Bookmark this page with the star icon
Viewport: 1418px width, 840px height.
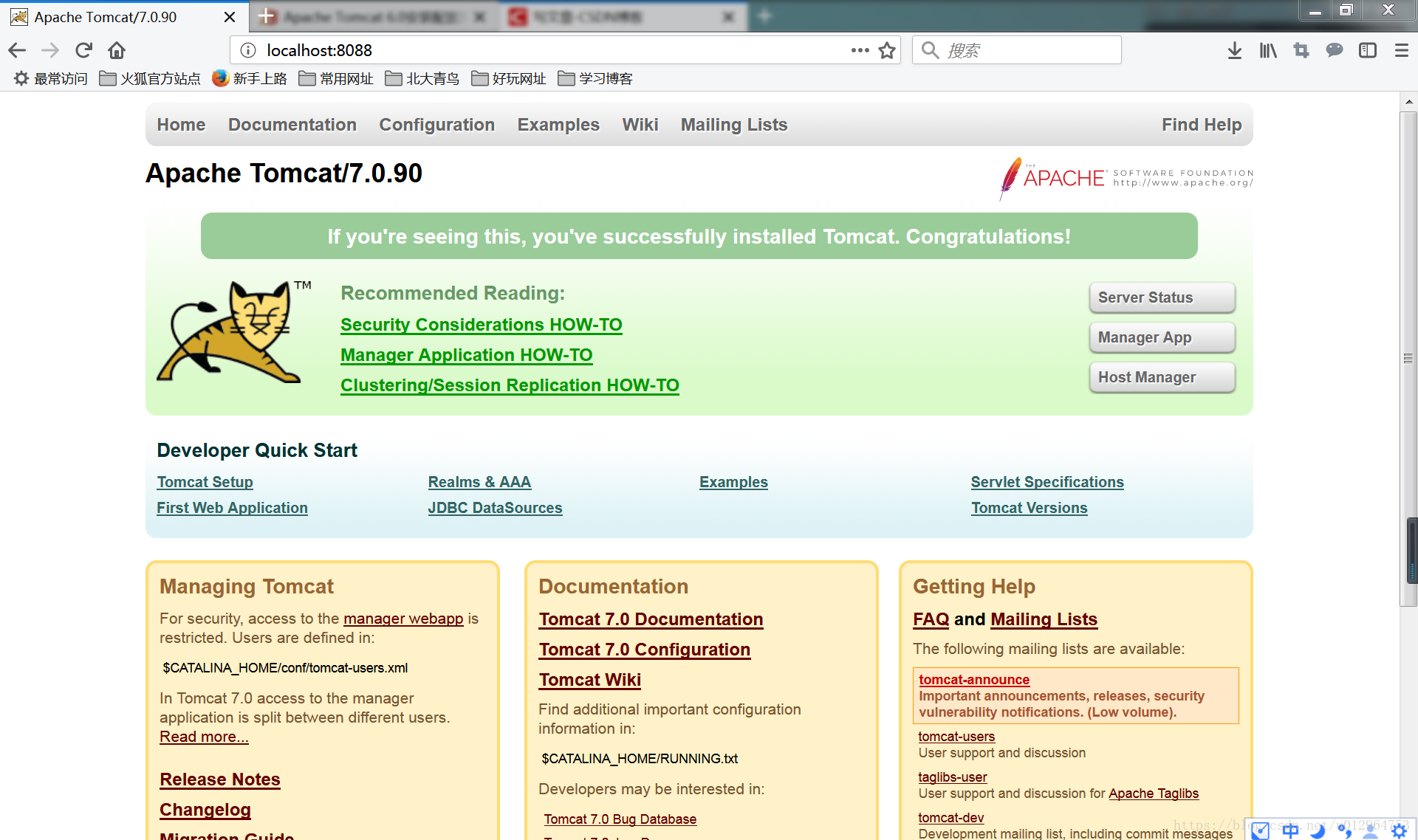(x=887, y=50)
